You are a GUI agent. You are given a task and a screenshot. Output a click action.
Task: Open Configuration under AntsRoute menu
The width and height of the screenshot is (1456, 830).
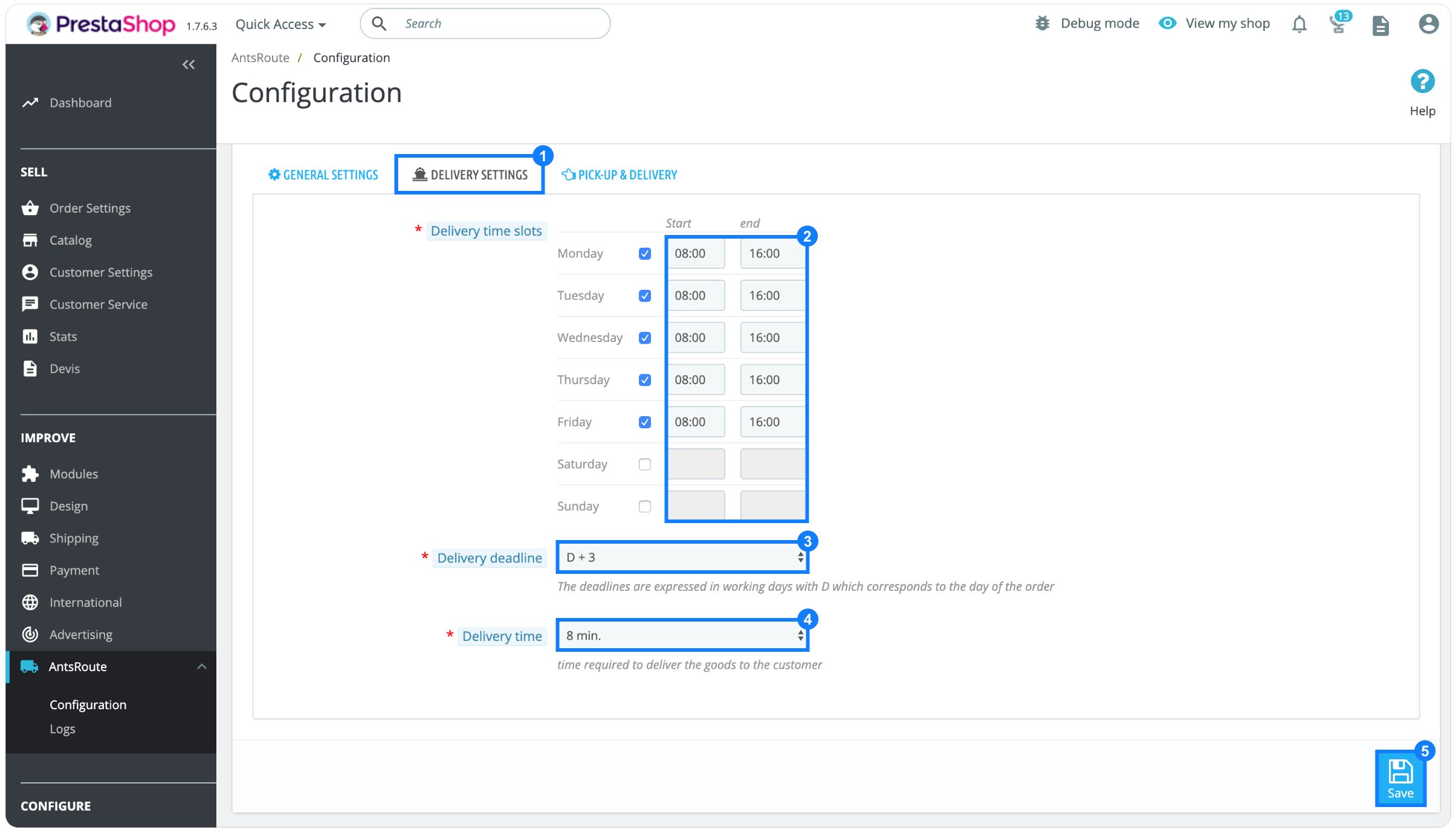(x=88, y=705)
